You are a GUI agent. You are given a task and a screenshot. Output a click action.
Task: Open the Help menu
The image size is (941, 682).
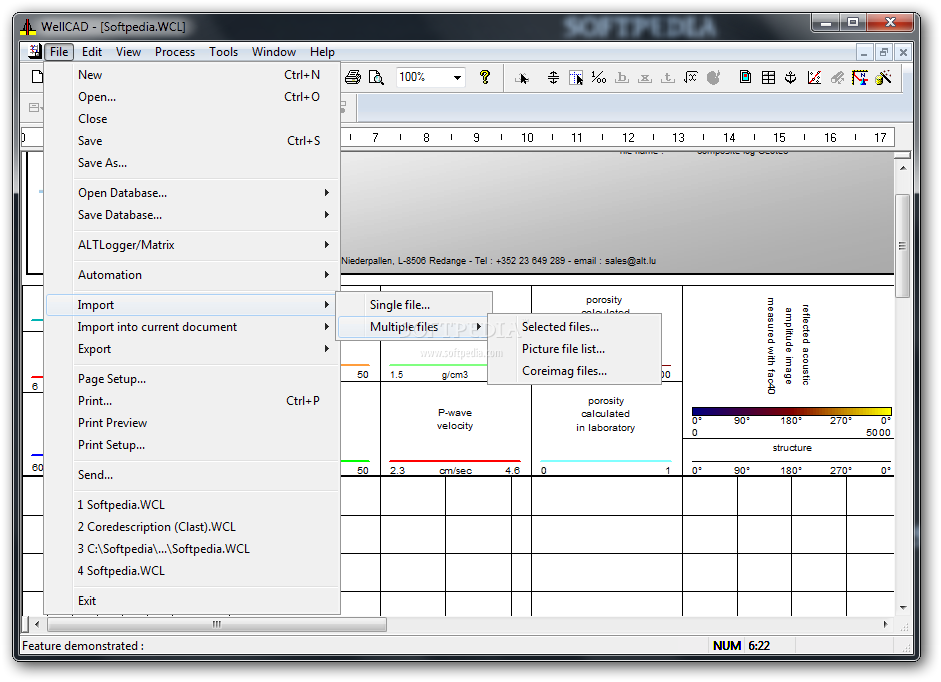(x=322, y=52)
